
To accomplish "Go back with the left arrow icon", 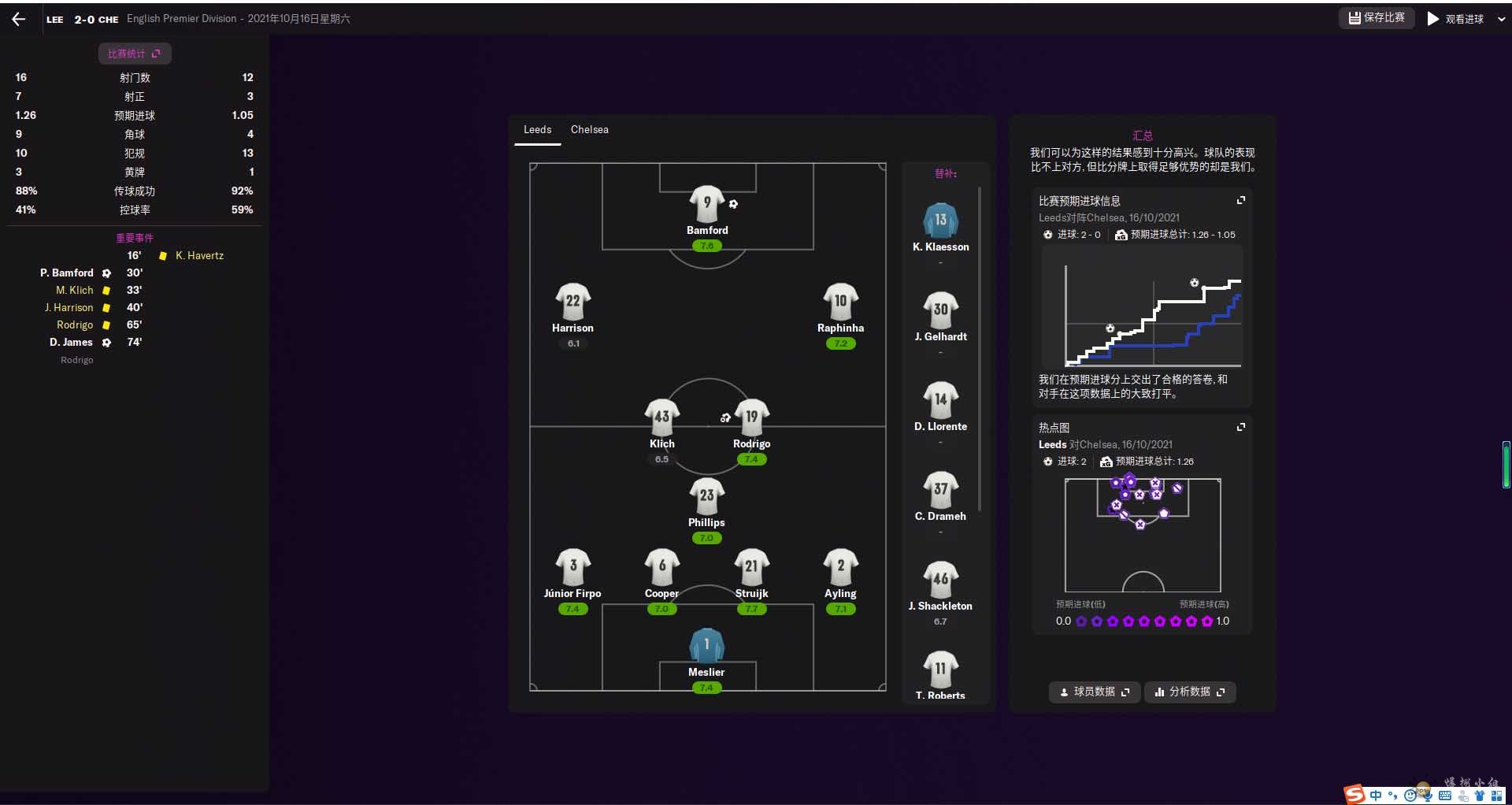I will 19,19.
